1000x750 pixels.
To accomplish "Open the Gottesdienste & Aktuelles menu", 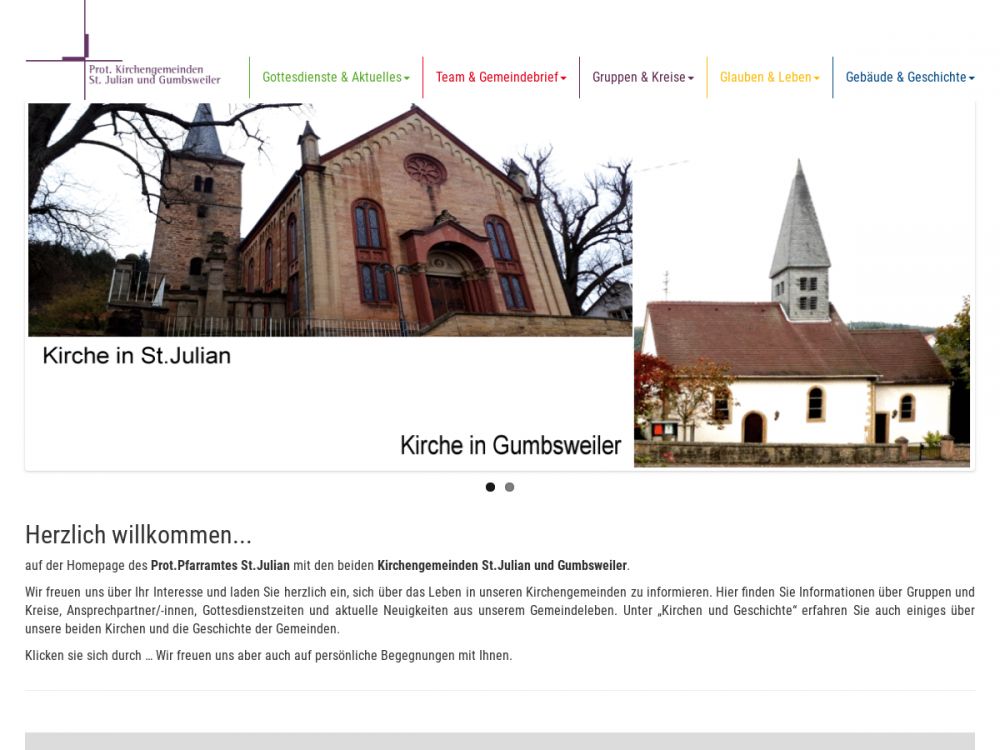I will 331,77.
